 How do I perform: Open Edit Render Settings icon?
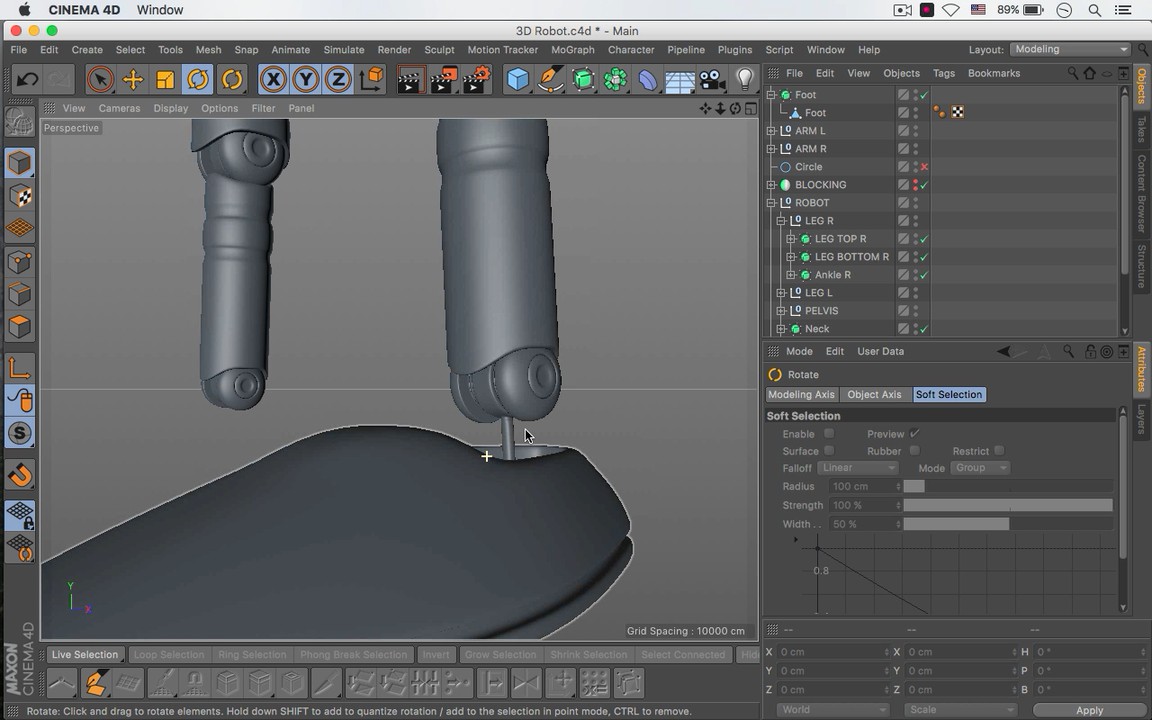tap(476, 80)
